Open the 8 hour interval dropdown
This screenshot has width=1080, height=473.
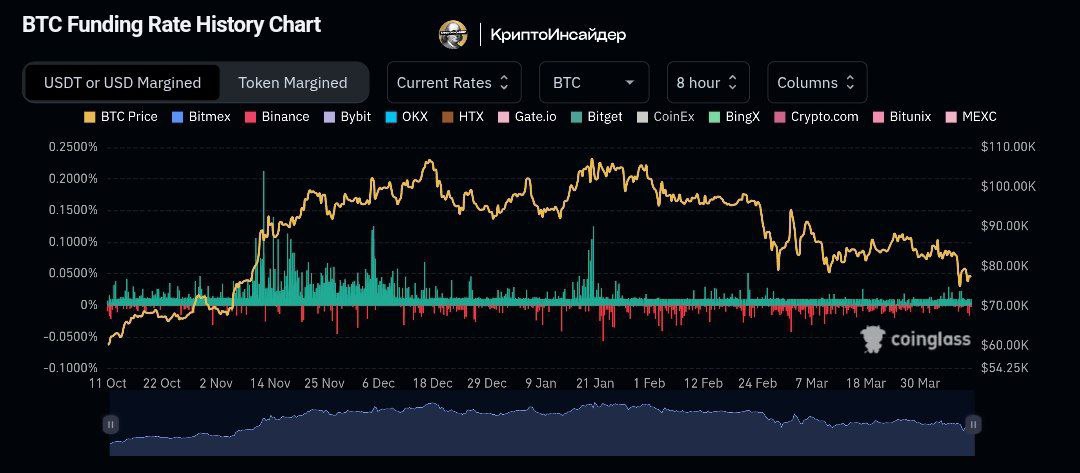(x=707, y=83)
